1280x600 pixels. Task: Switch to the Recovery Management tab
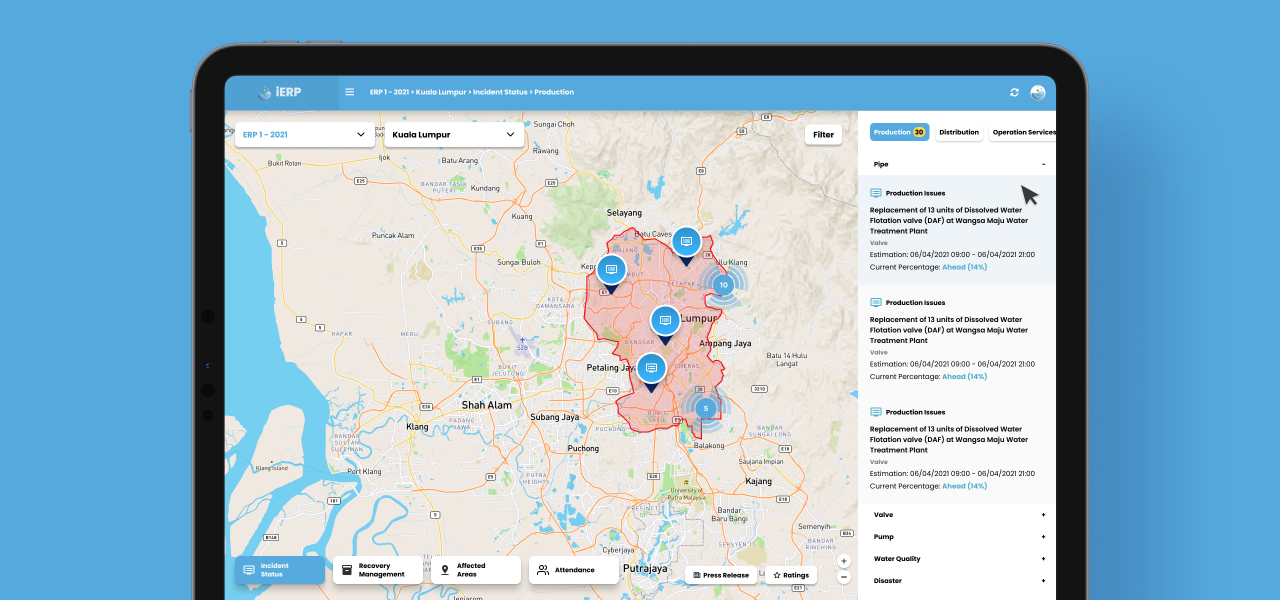click(376, 570)
